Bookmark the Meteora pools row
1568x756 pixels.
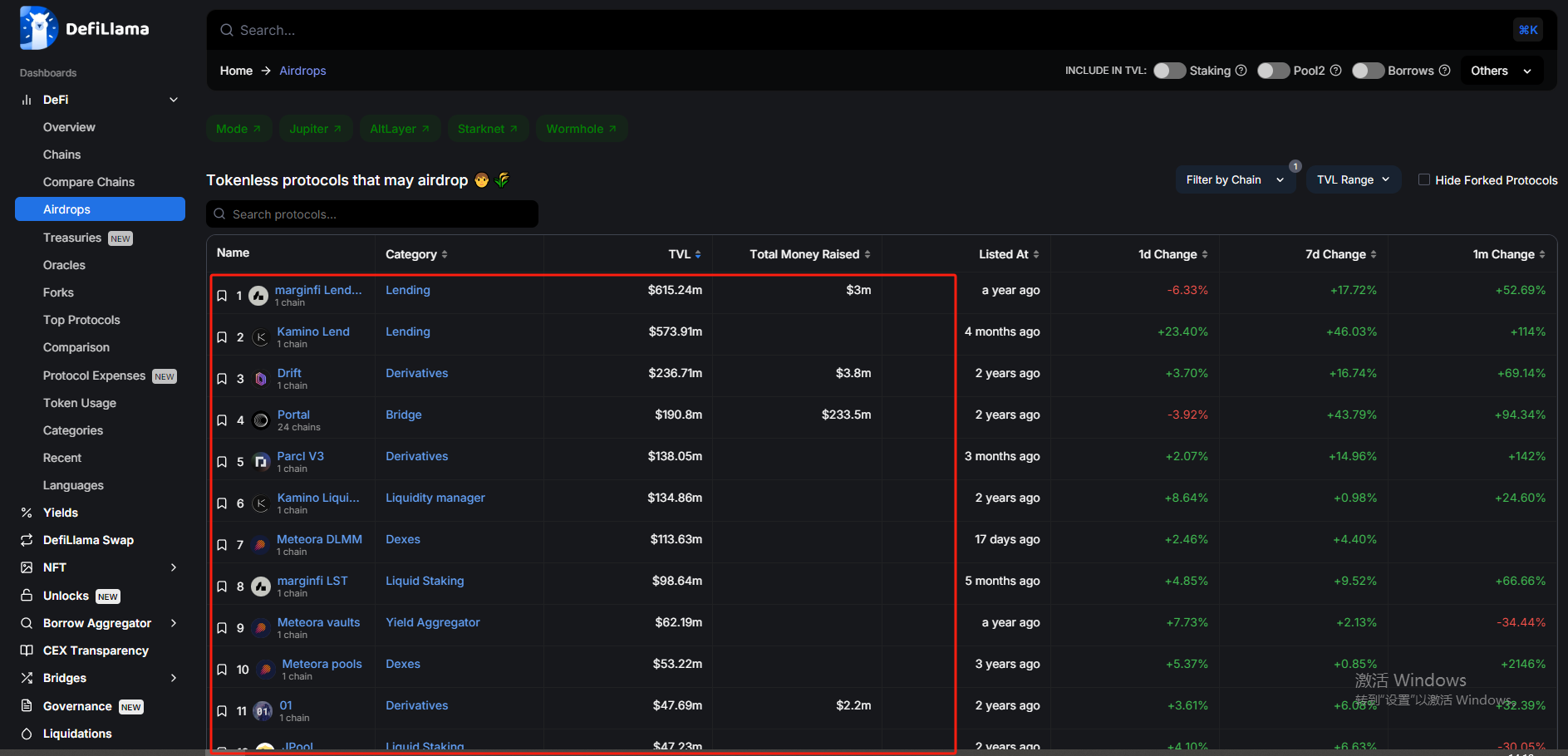222,670
